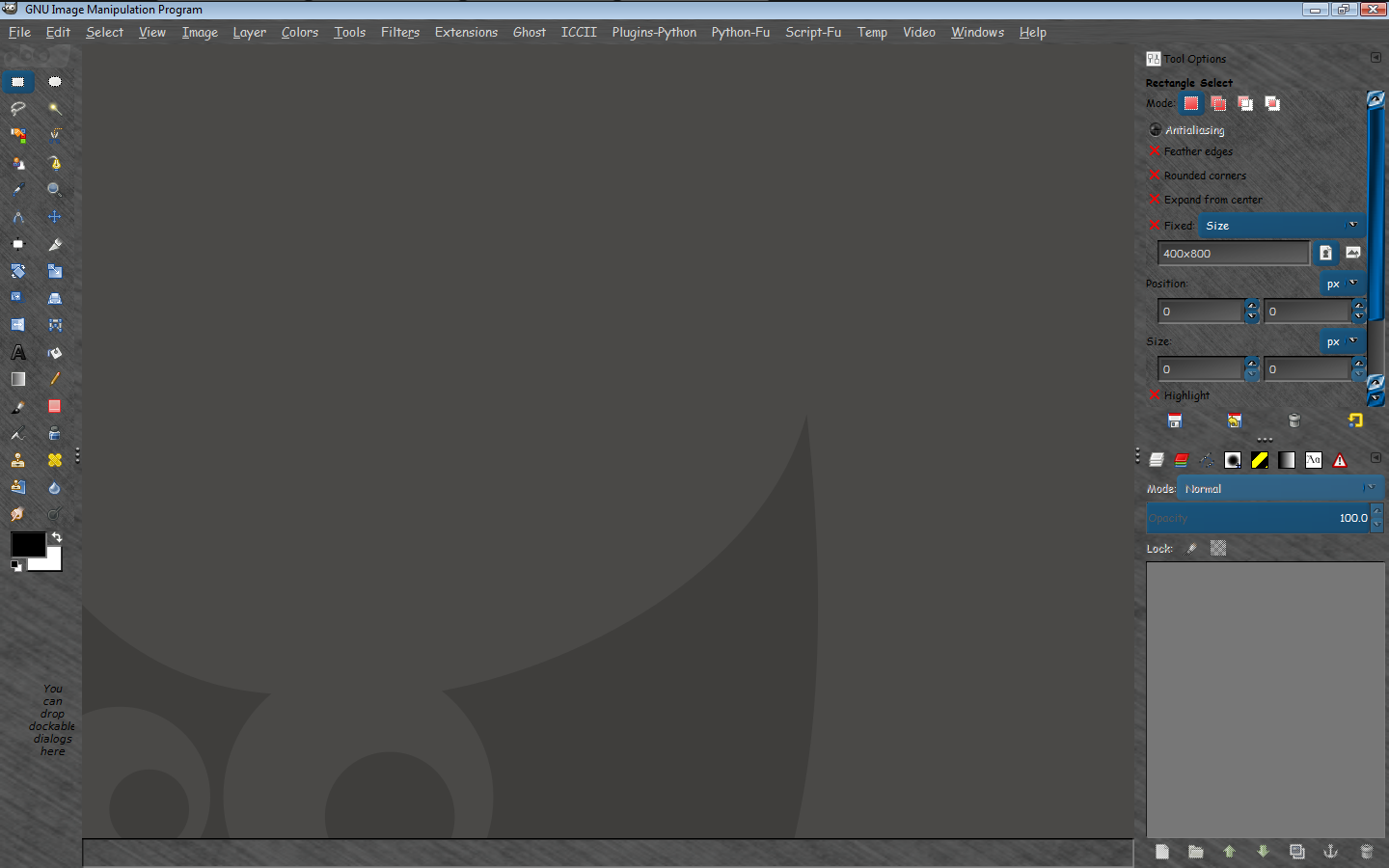Enable the Highlight checkbox
The height and width of the screenshot is (868, 1389).
click(1155, 395)
